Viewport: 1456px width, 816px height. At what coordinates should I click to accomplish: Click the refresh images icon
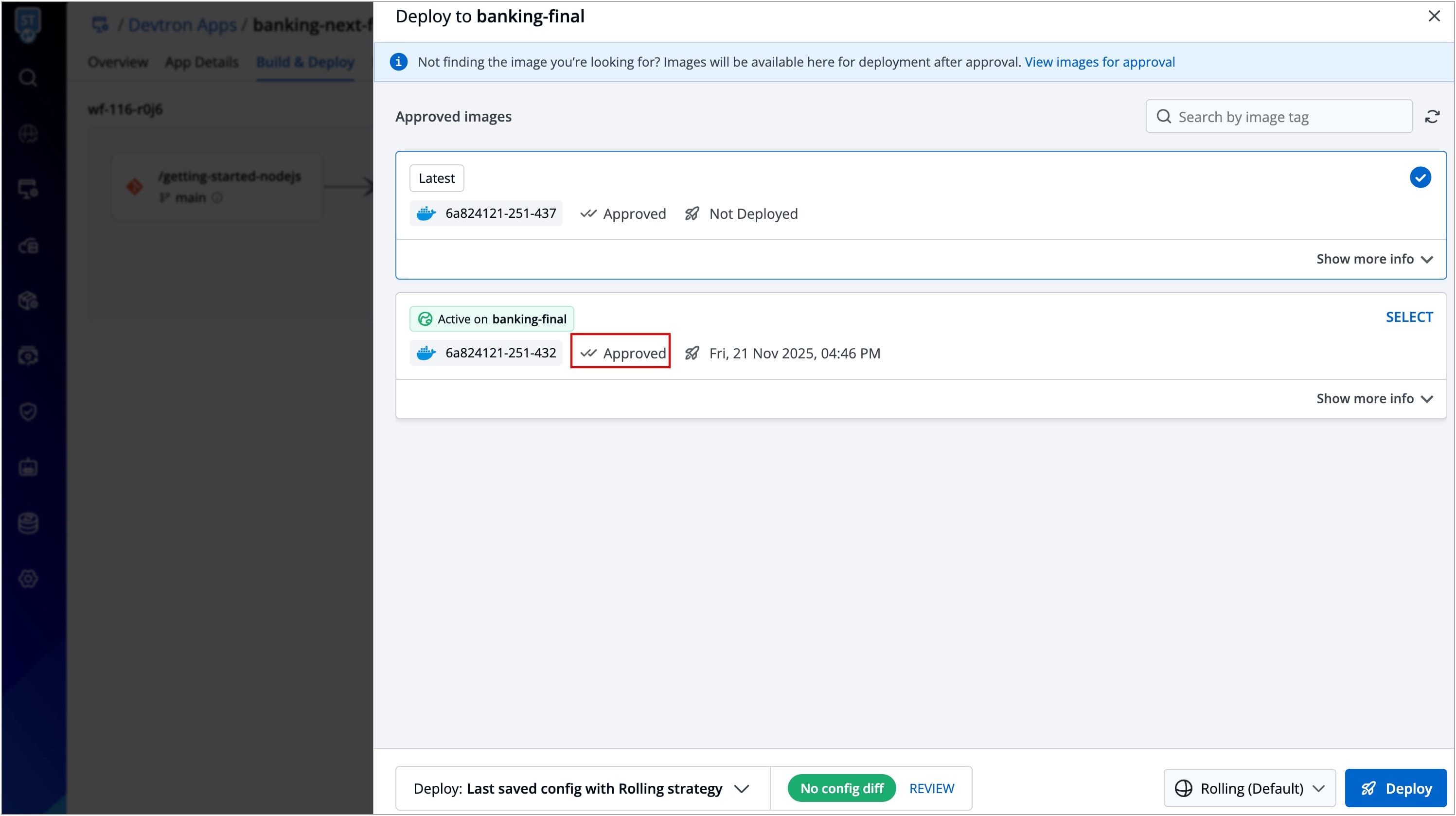click(x=1432, y=117)
